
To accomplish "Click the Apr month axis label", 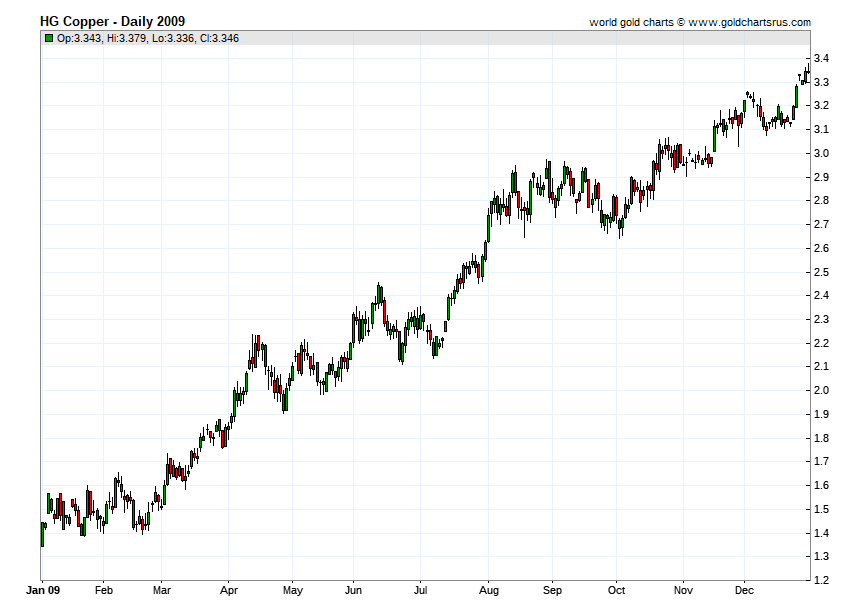I will (227, 591).
